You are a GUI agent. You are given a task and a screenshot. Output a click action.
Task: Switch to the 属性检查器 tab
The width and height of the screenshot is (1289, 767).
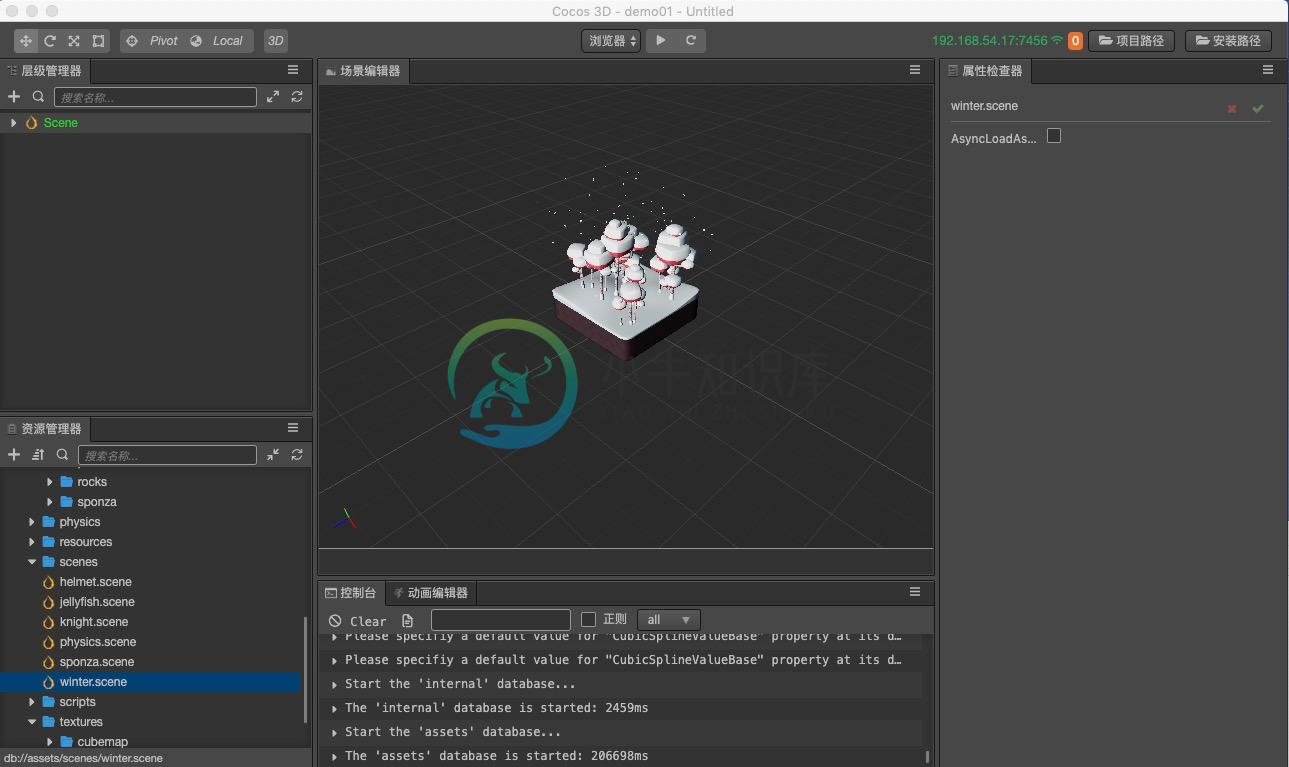click(x=985, y=71)
